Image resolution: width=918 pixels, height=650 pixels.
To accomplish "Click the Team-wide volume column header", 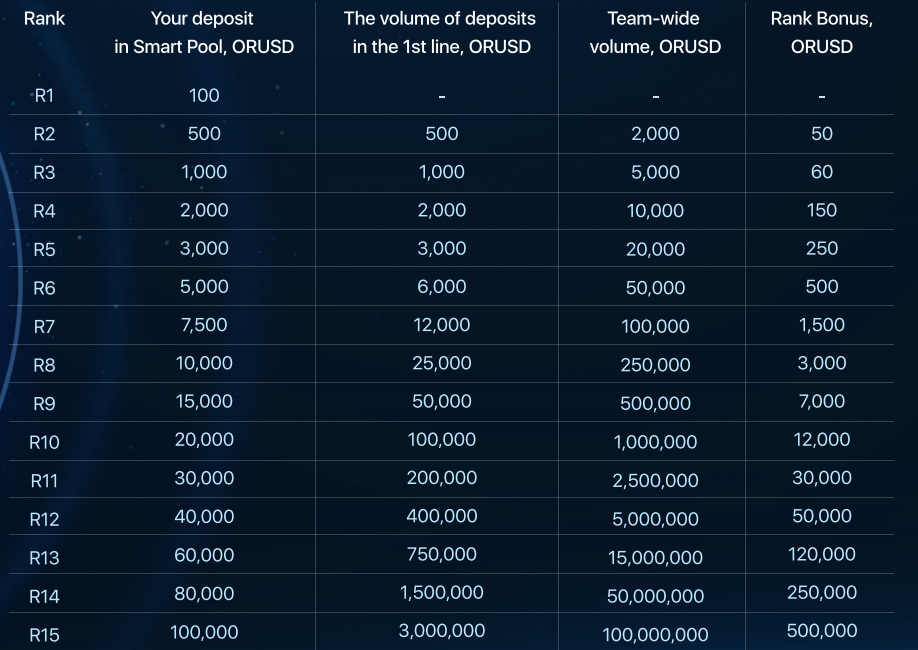I will point(655,32).
